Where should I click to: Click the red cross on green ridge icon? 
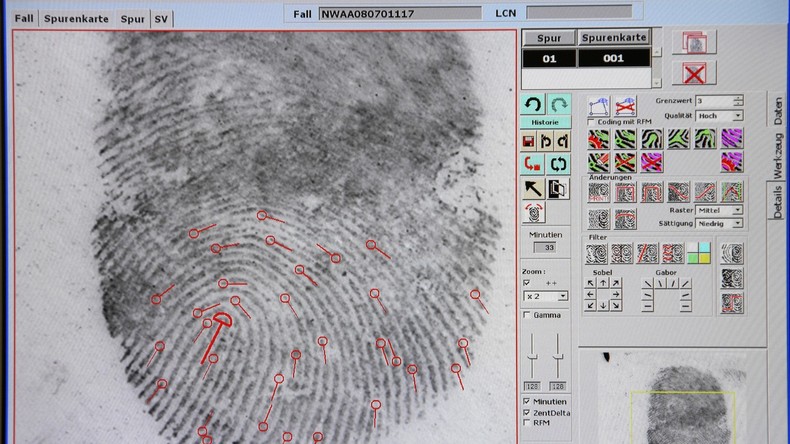pos(625,162)
